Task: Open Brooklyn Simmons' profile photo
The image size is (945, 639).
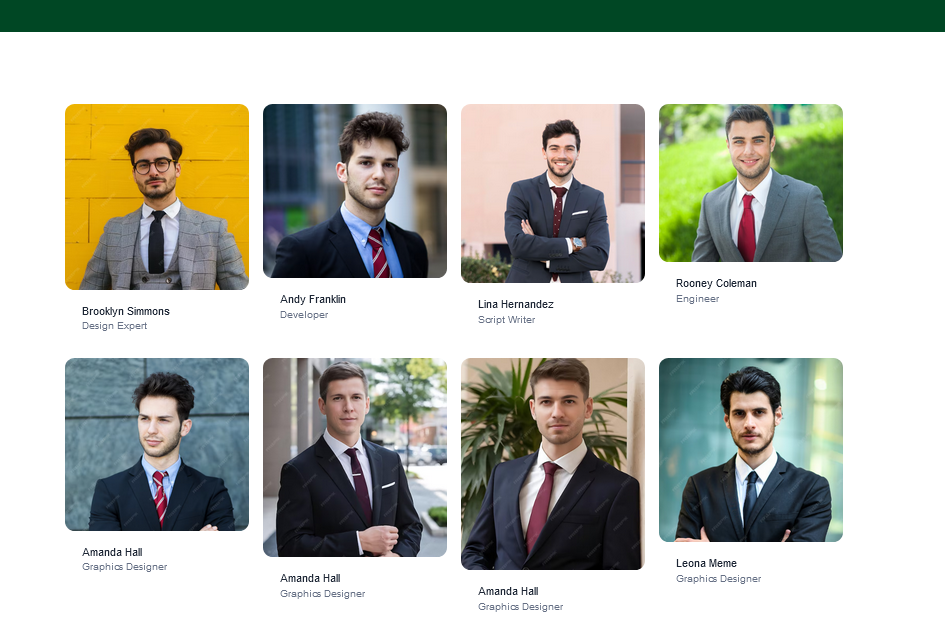Action: pyautogui.click(x=157, y=197)
